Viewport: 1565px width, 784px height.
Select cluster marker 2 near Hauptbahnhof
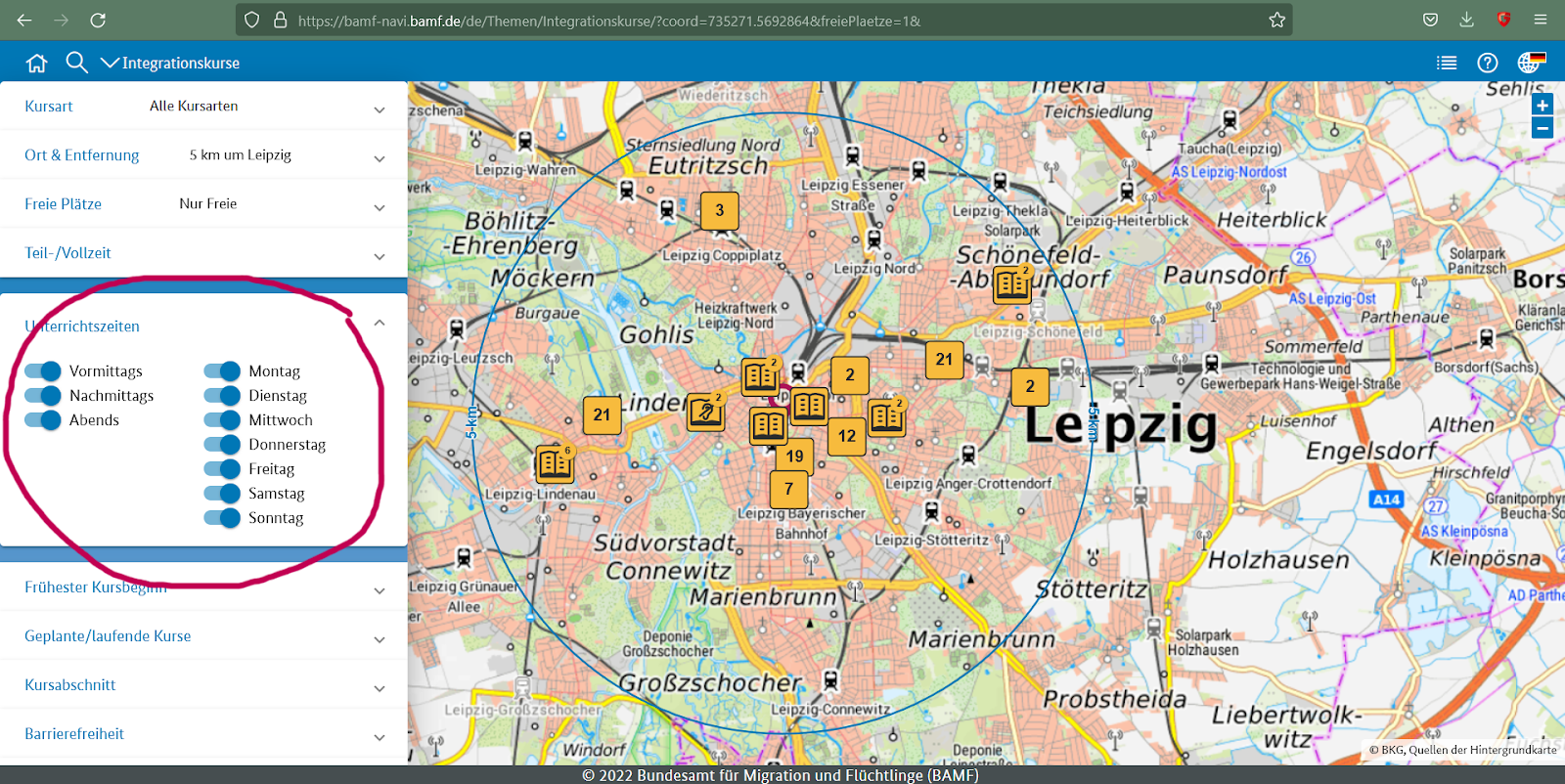click(x=850, y=375)
